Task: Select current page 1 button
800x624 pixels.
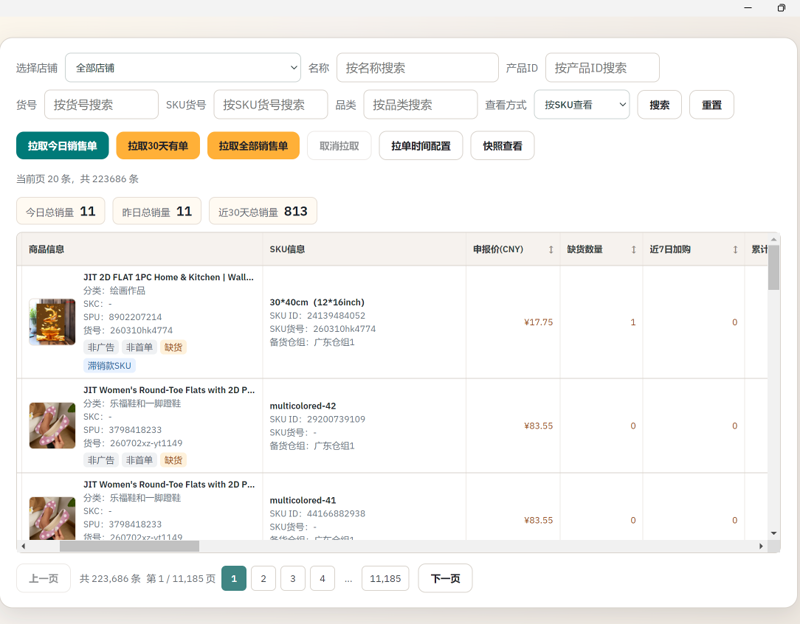Action: tap(234, 578)
